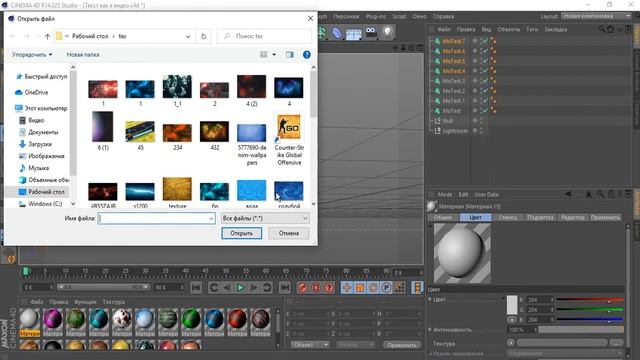The image size is (640, 360).
Task: Disable the green checkmark for MoText.2
Action: pos(485,91)
